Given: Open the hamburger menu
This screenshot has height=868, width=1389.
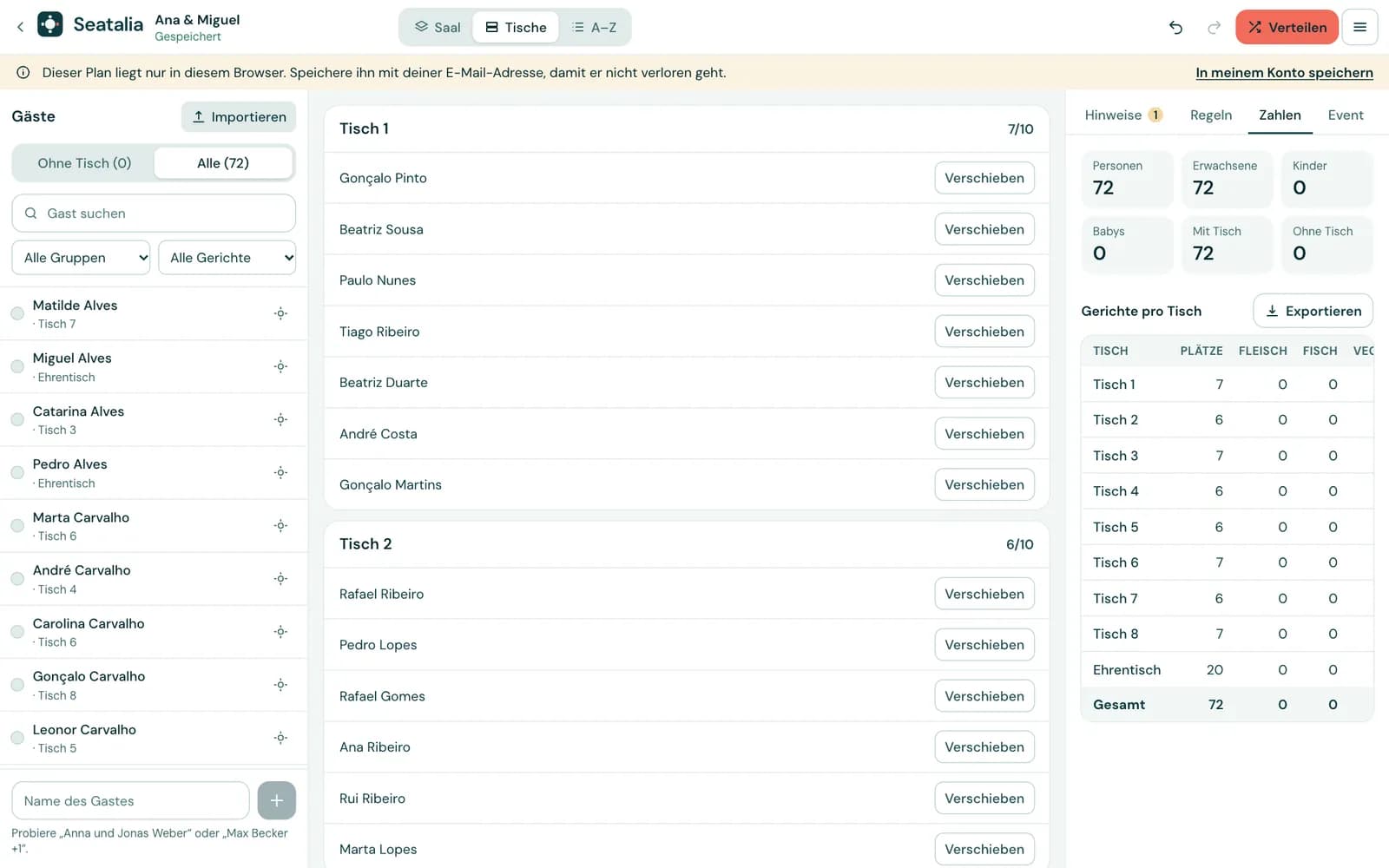Looking at the screenshot, I should pos(1359,27).
